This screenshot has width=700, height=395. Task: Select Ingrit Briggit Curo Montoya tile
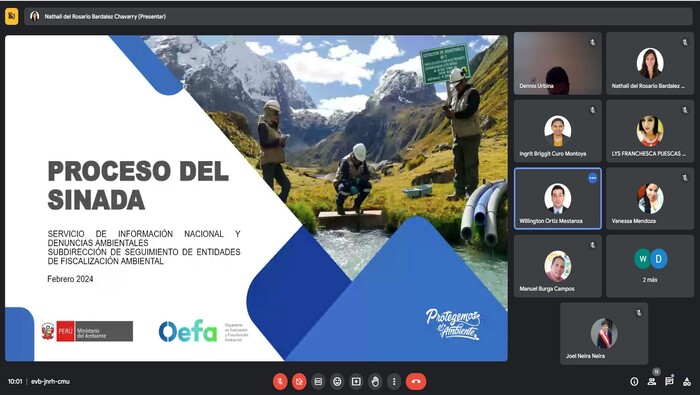[x=558, y=131]
